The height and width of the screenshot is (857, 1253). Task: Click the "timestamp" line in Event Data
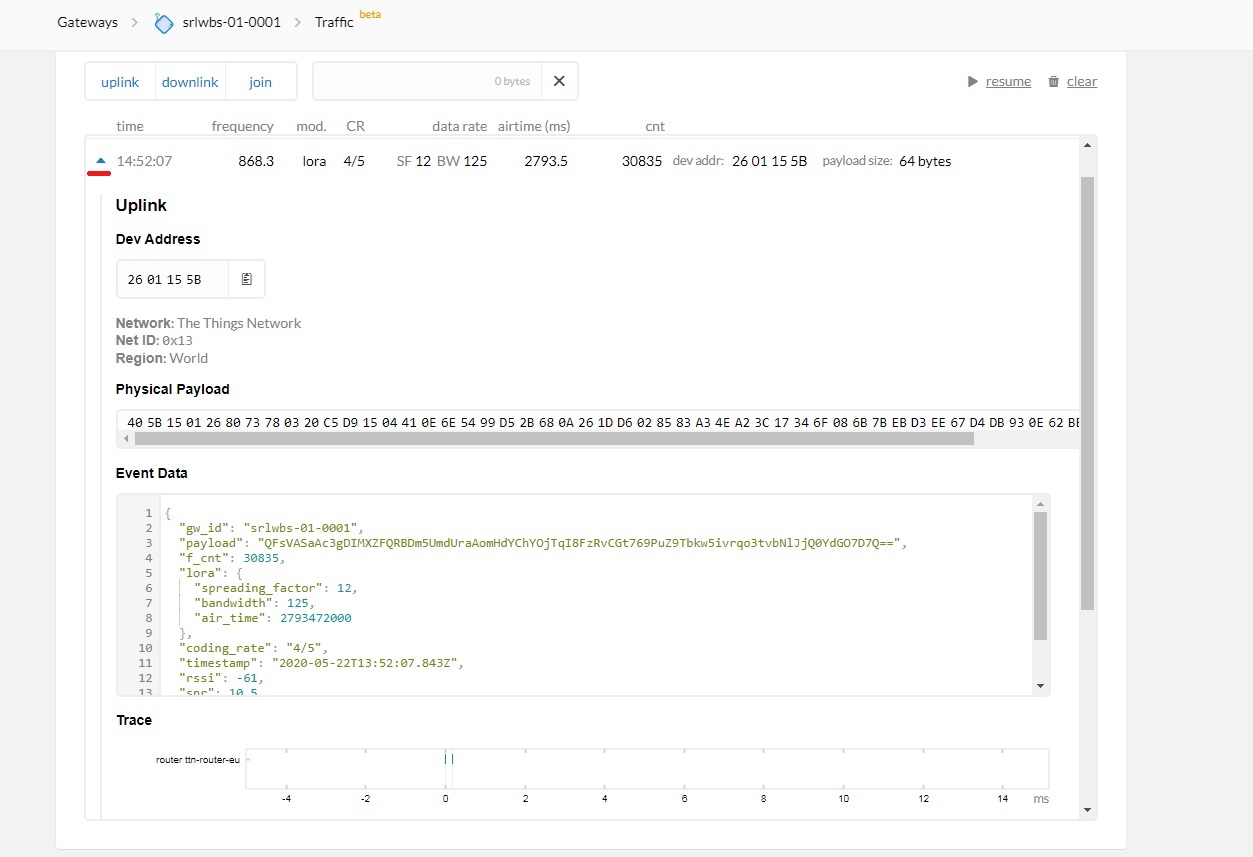[322, 663]
